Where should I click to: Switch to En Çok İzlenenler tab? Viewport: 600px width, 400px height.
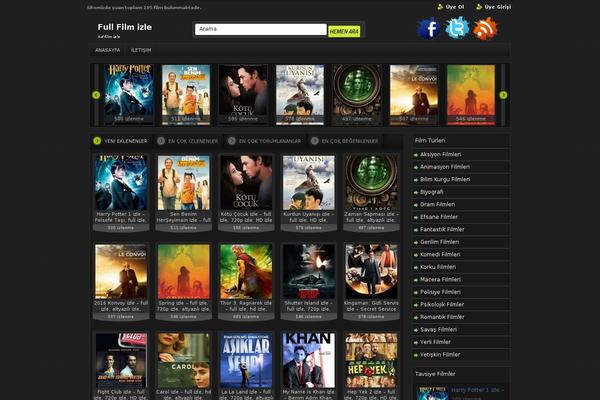click(x=188, y=141)
